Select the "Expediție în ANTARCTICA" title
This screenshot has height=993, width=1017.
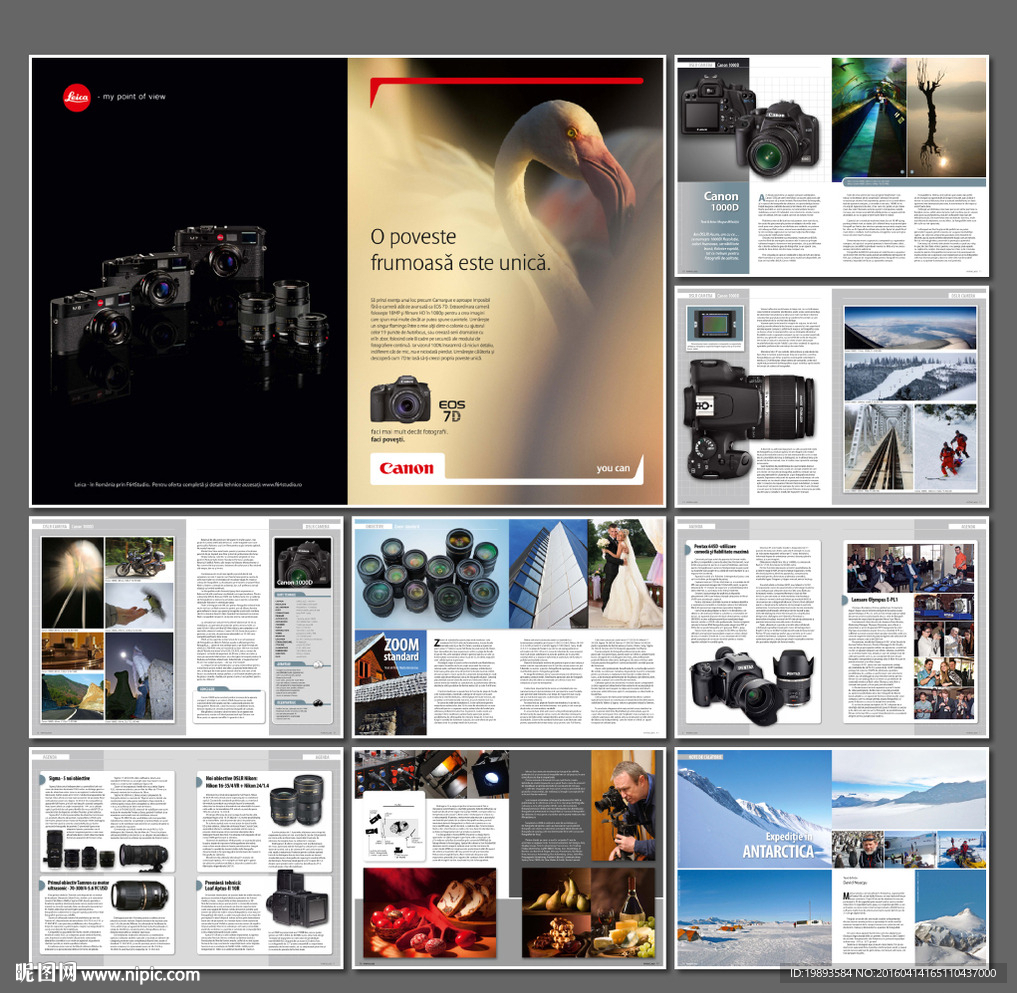click(x=778, y=845)
